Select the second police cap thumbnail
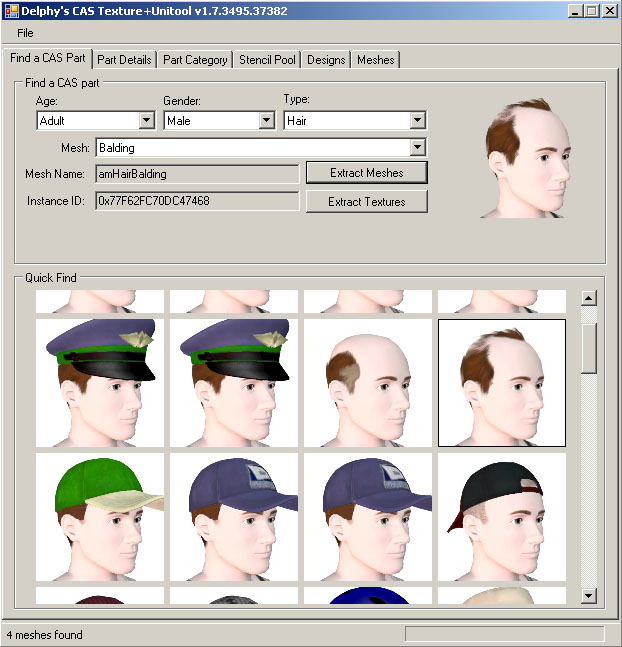 tap(234, 383)
